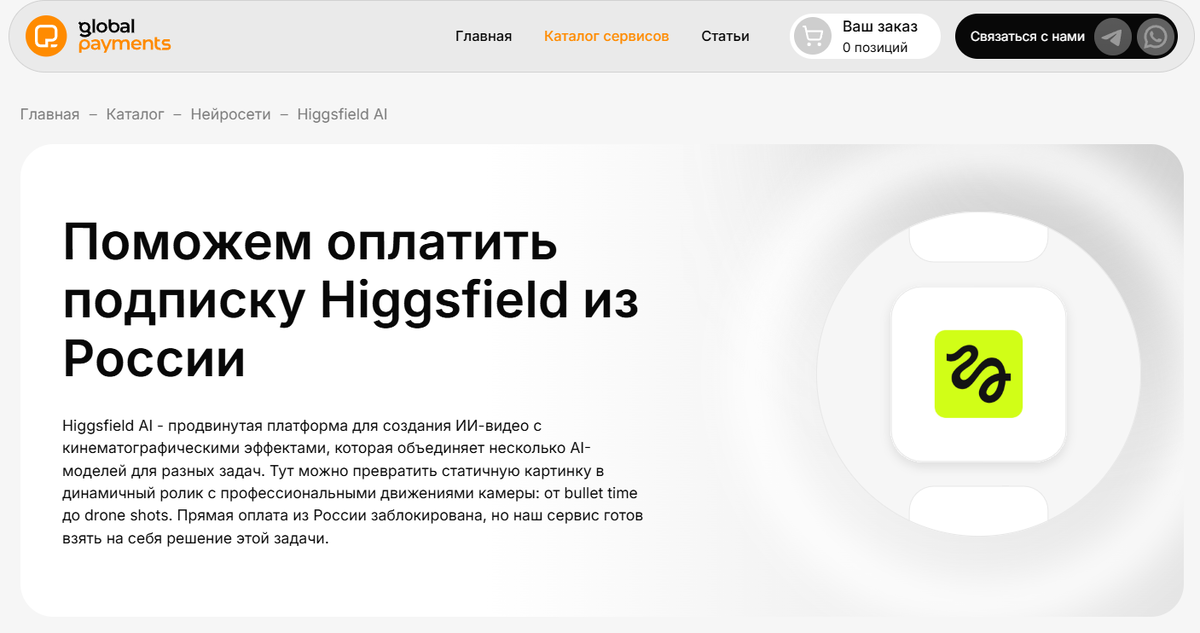This screenshot has height=633, width=1200.
Task: Open the Нейросети breadcrumb link
Action: pos(231,114)
